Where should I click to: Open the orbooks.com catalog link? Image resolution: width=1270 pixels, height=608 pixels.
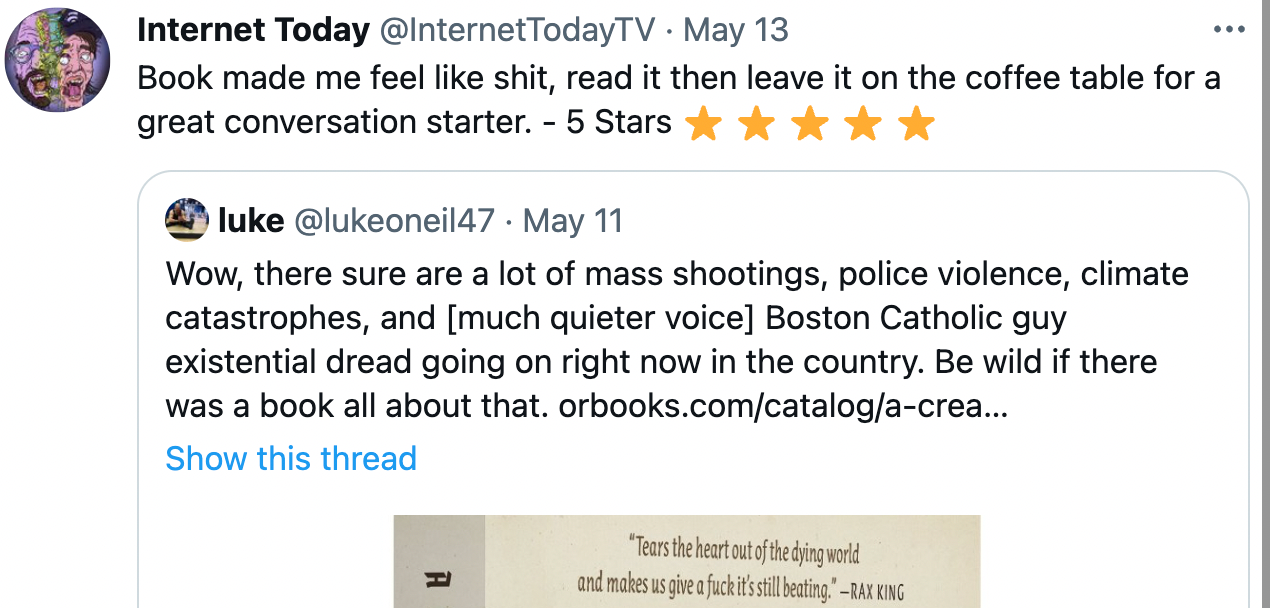783,407
